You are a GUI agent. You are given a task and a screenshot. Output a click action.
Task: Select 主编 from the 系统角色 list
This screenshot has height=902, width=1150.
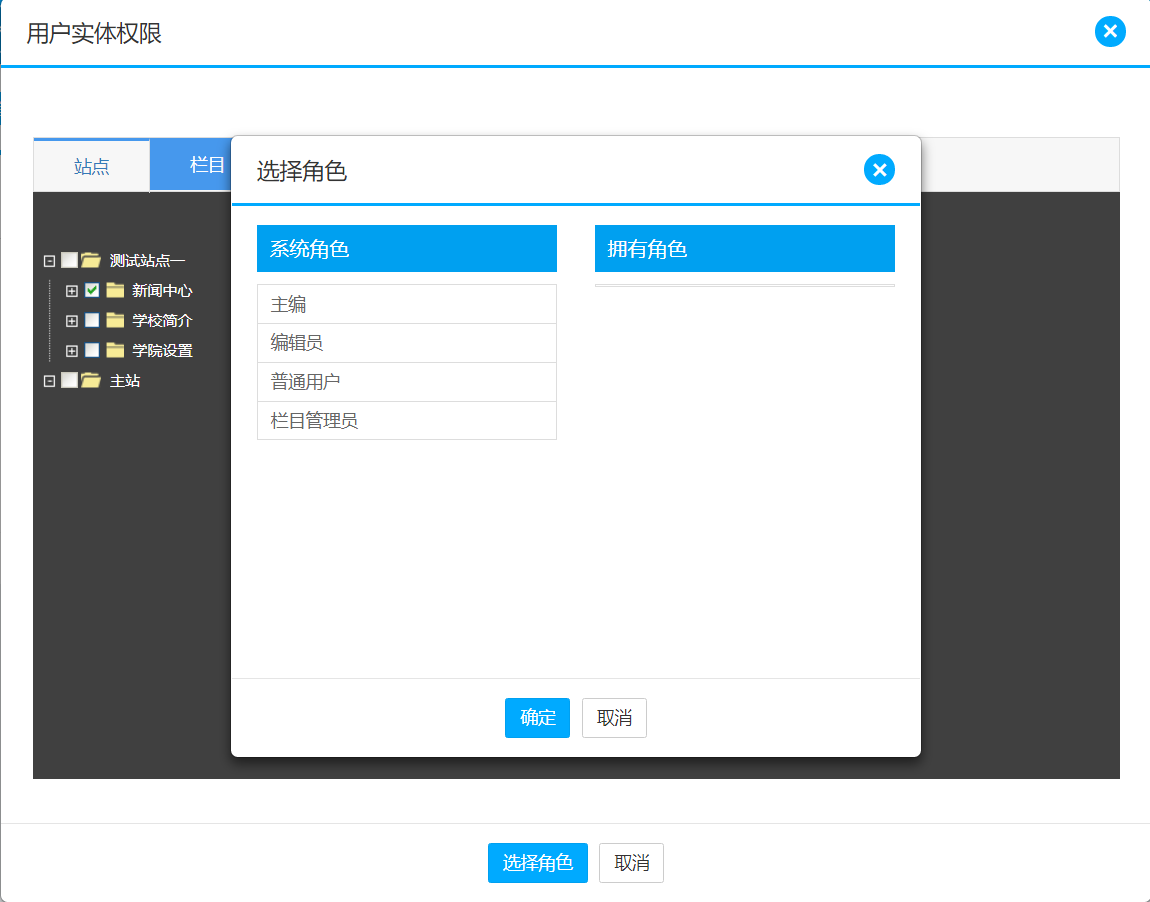[406, 304]
